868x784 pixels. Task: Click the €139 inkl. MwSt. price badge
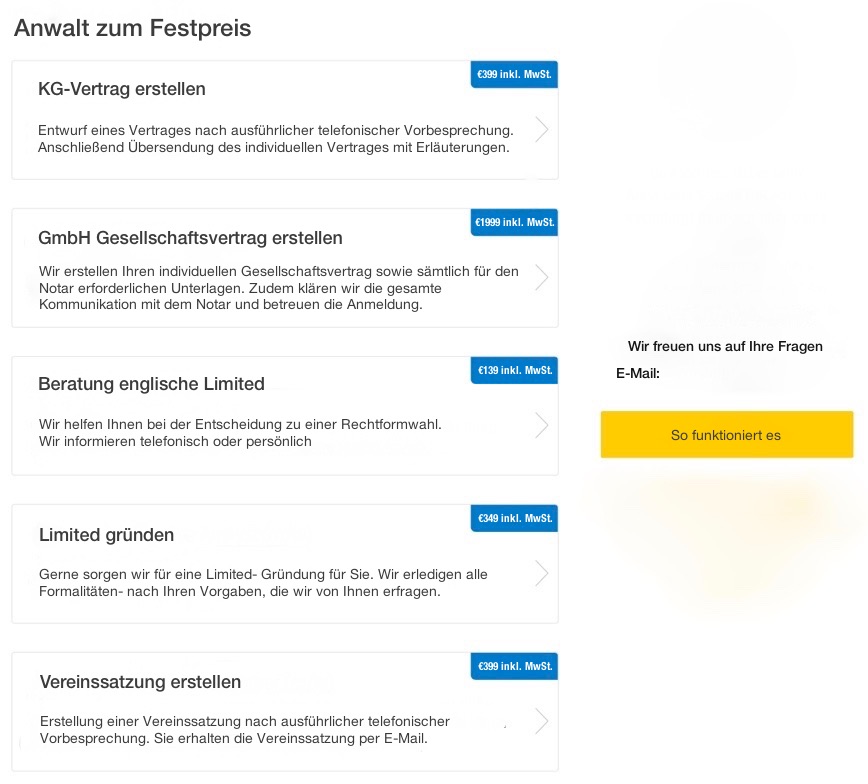point(514,370)
